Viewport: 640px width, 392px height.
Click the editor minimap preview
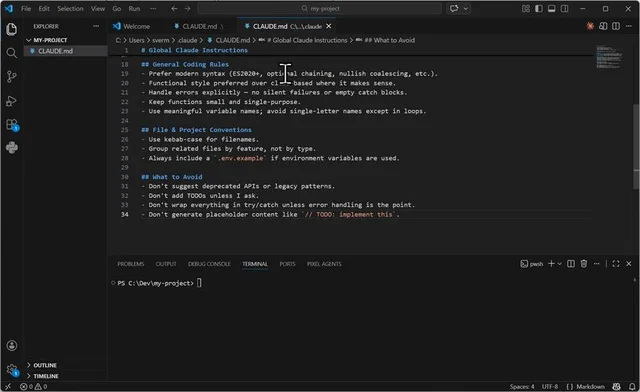click(x=609, y=56)
